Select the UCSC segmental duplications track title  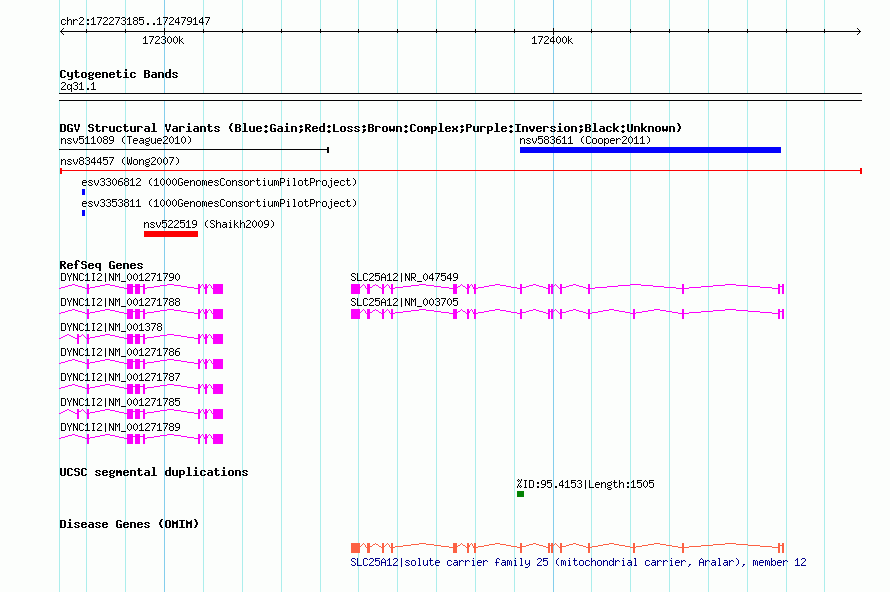(154, 472)
